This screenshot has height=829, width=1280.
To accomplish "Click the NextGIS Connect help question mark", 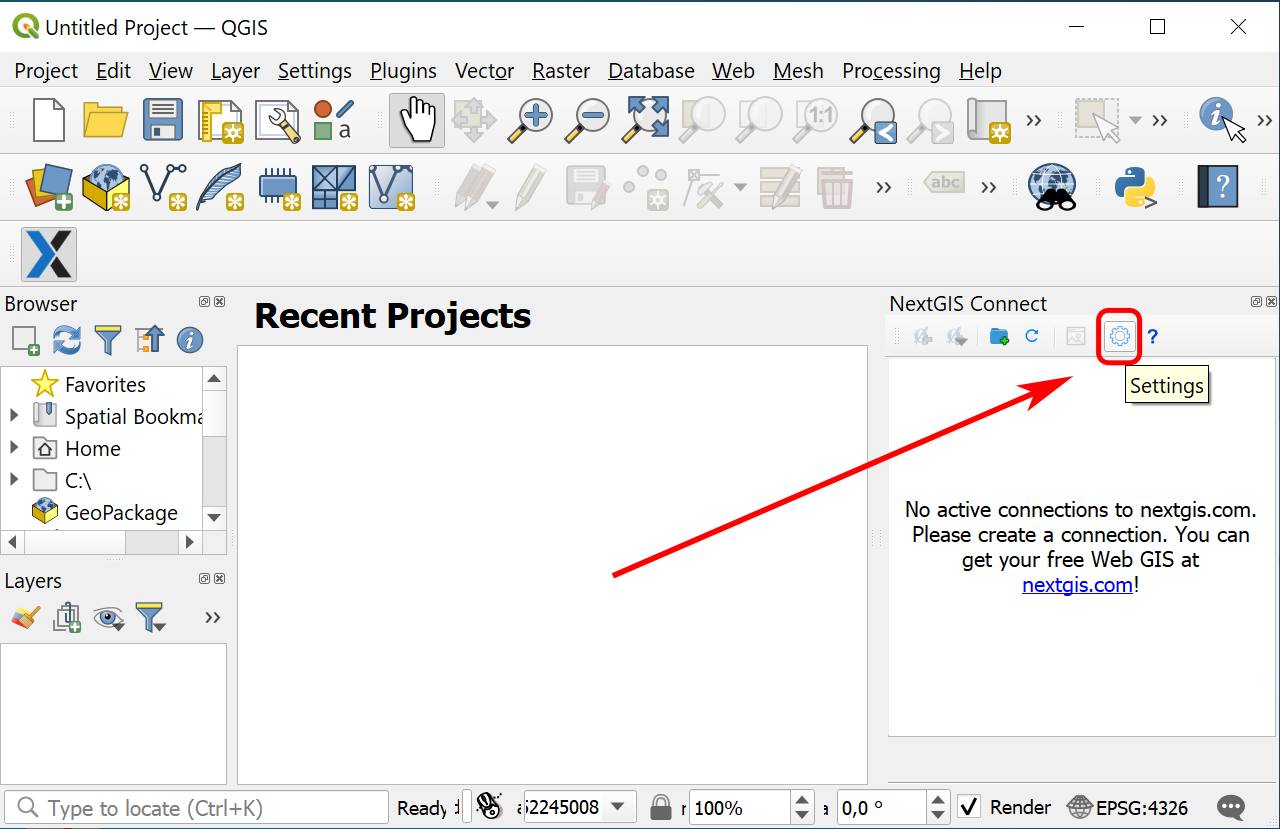I will [1153, 337].
